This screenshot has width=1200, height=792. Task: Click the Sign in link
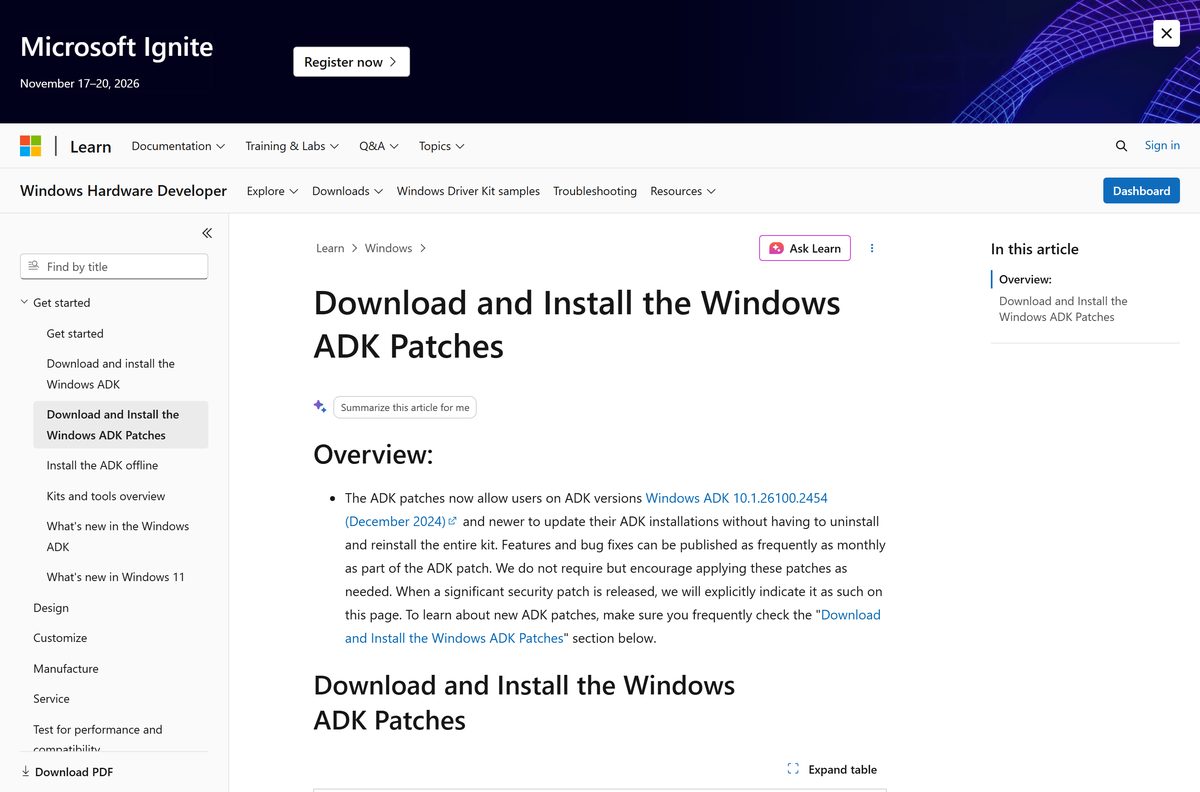tap(1162, 145)
